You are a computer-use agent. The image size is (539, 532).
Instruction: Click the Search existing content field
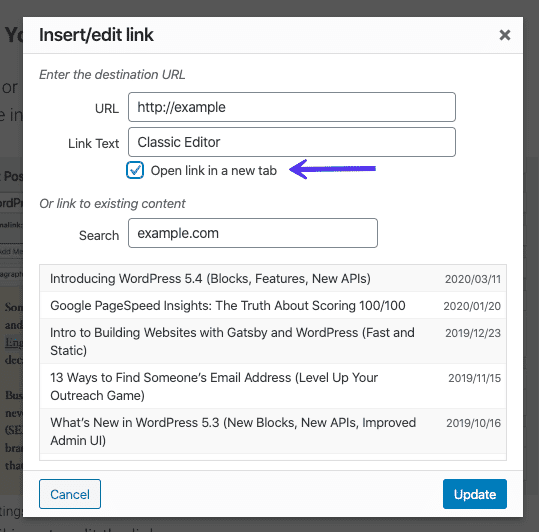253,233
